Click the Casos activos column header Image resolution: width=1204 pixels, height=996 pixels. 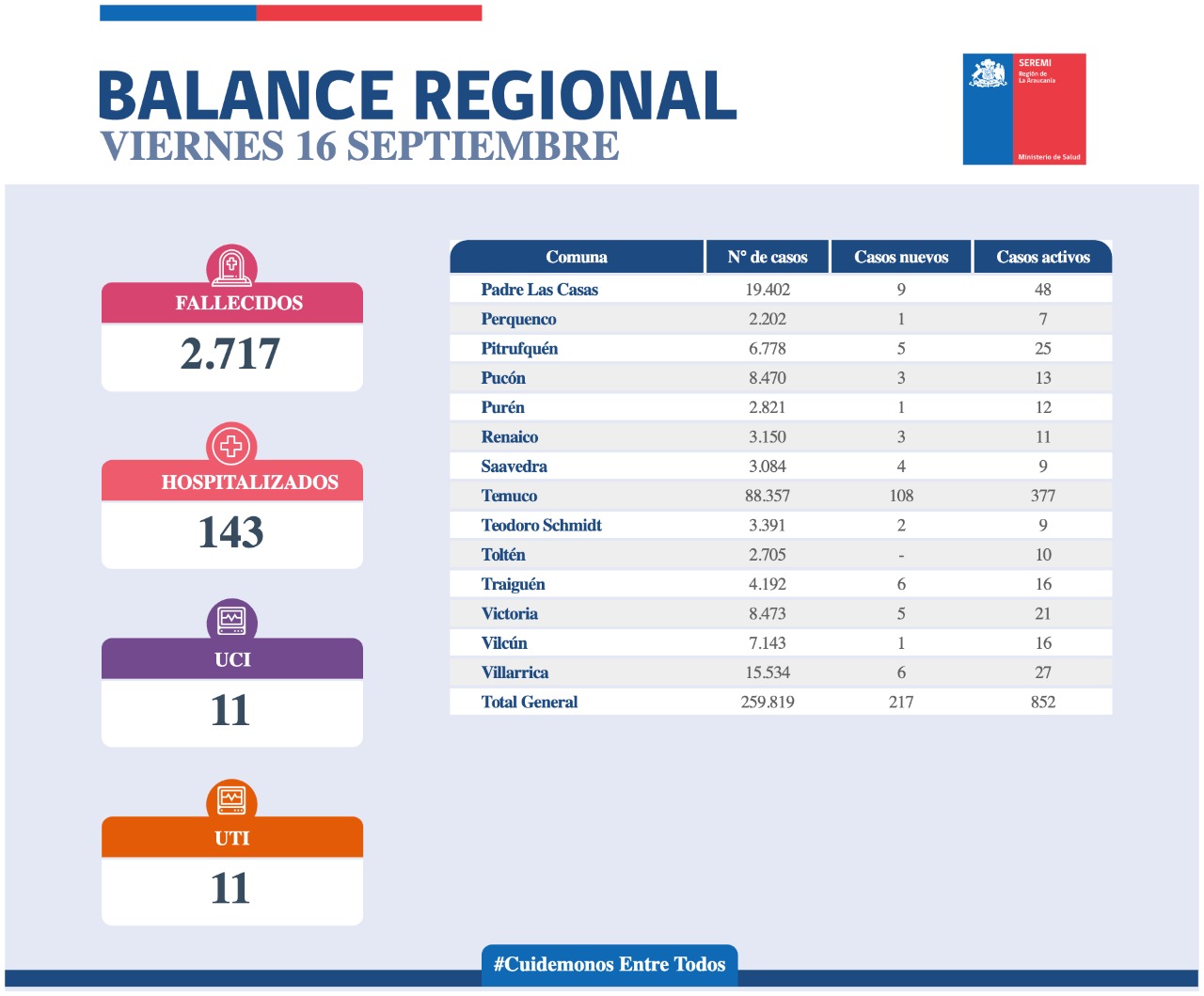1042,257
